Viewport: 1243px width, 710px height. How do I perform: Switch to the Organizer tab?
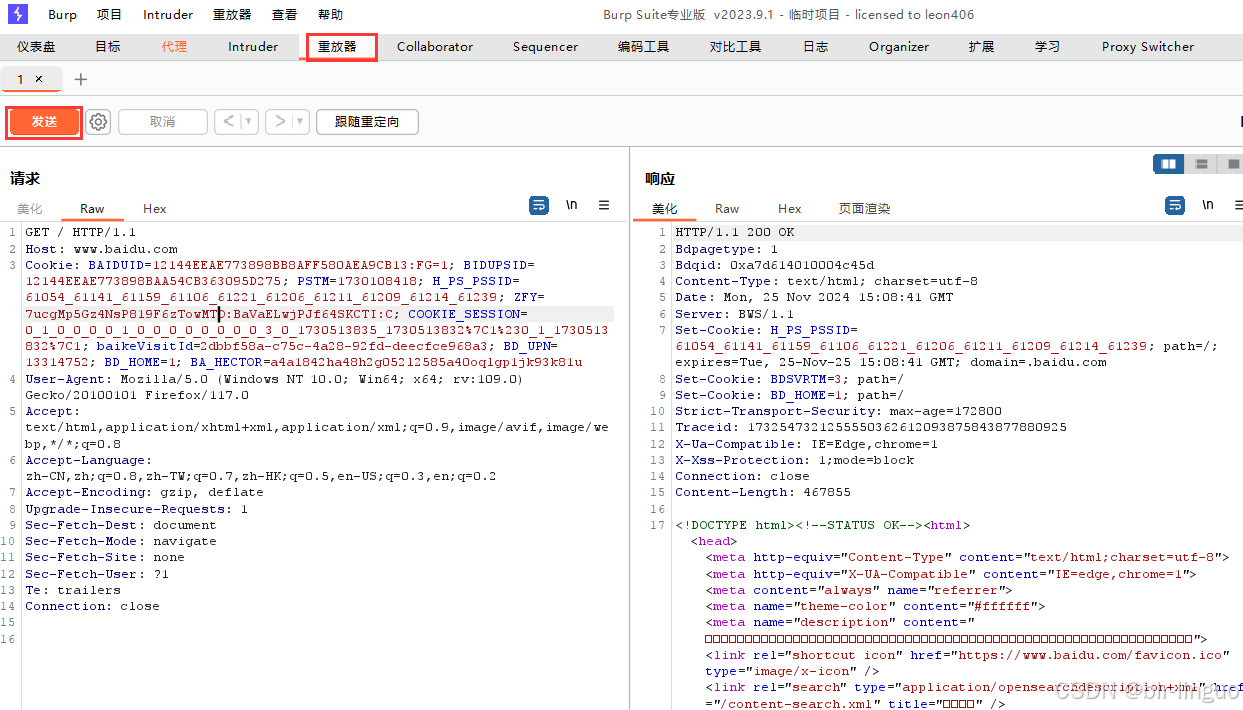[898, 46]
